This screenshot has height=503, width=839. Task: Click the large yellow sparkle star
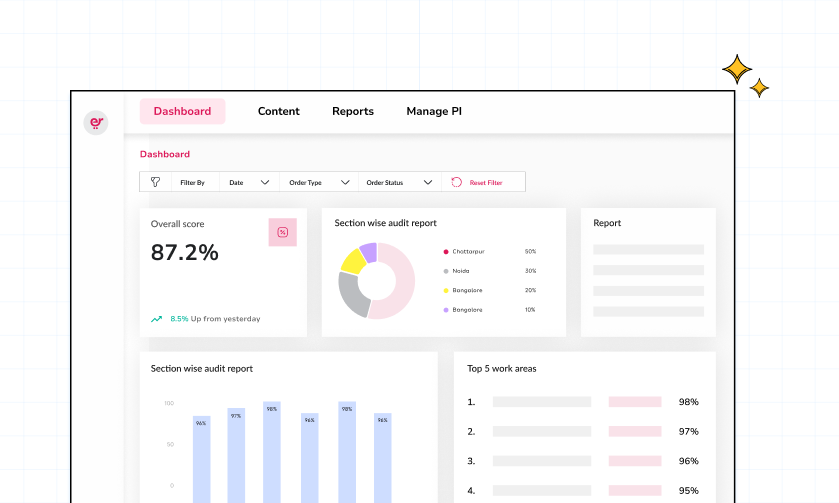click(737, 69)
